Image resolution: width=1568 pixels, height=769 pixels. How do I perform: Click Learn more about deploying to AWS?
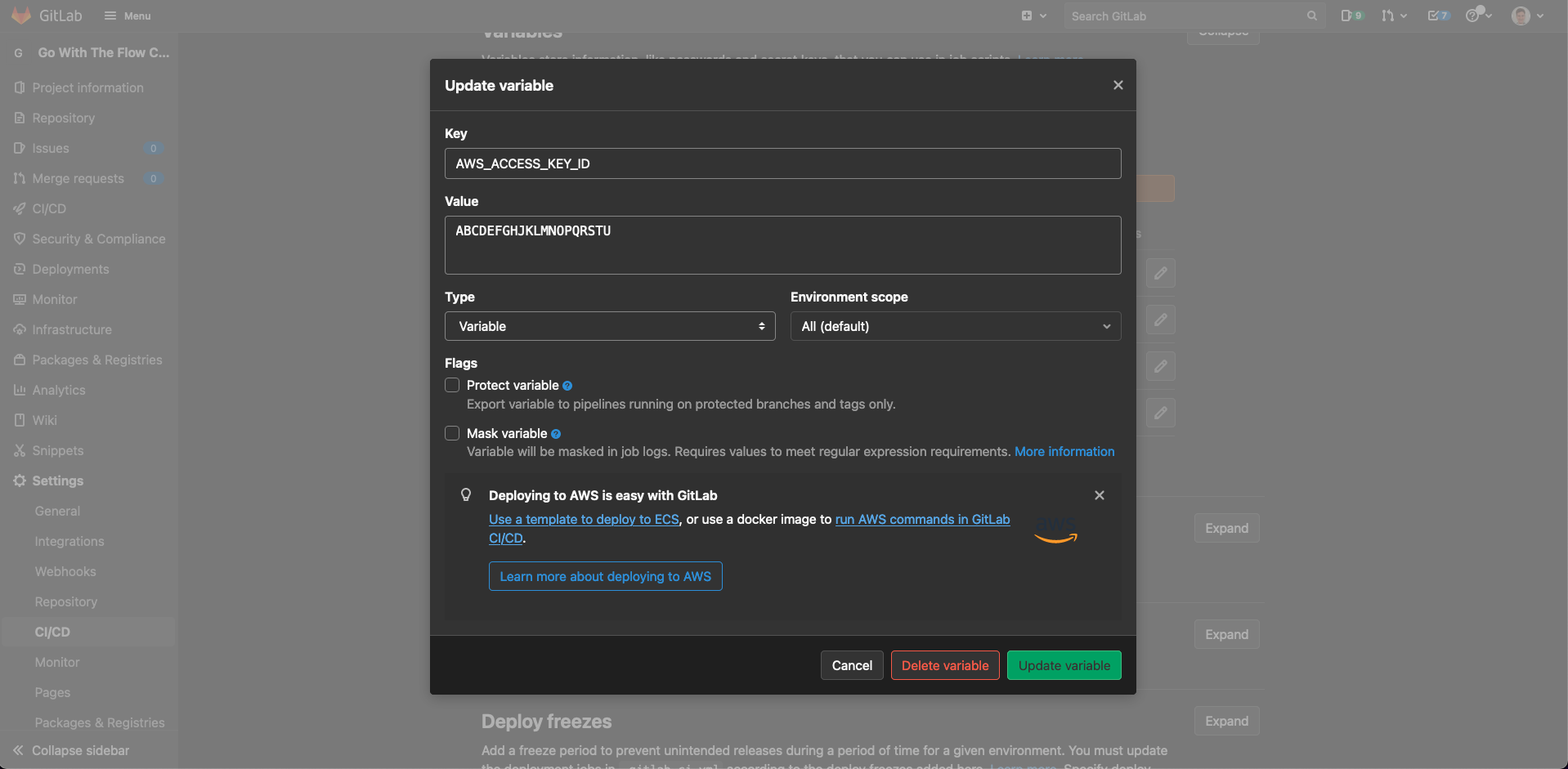[x=606, y=576]
